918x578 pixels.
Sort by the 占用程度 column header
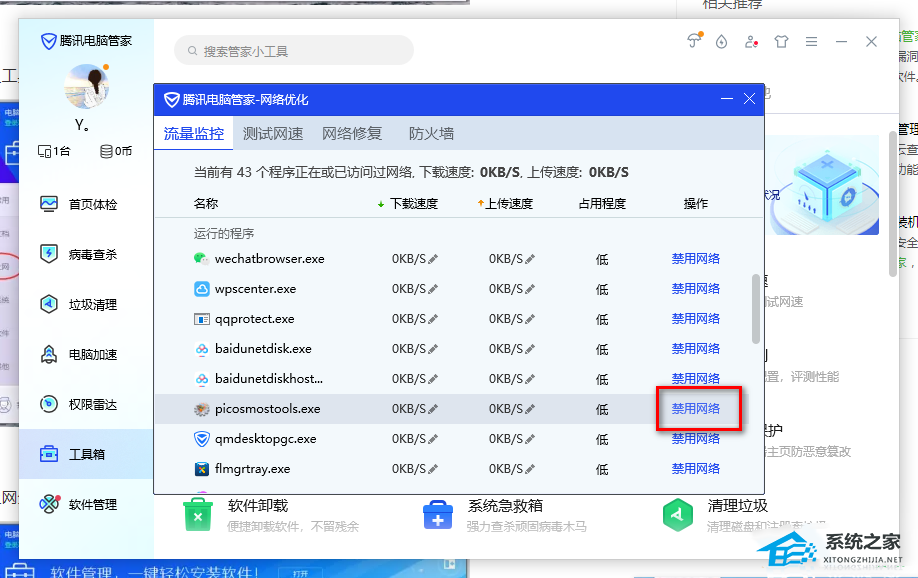tap(602, 204)
